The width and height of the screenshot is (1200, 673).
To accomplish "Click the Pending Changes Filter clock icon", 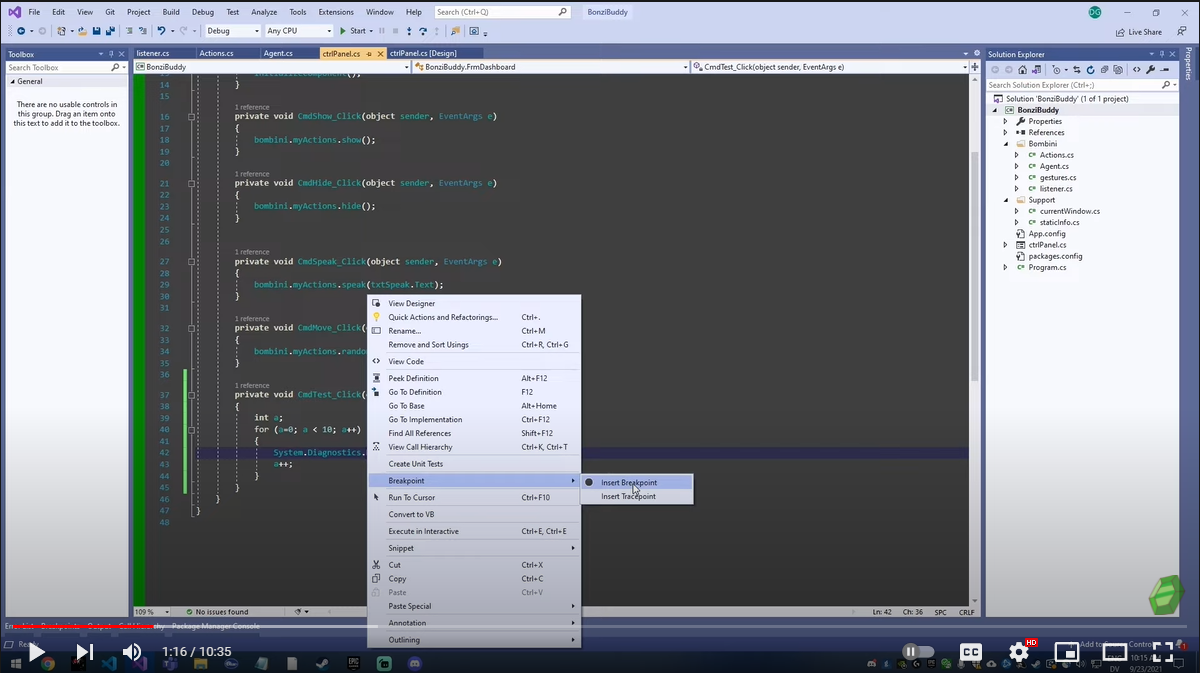I will point(1056,70).
